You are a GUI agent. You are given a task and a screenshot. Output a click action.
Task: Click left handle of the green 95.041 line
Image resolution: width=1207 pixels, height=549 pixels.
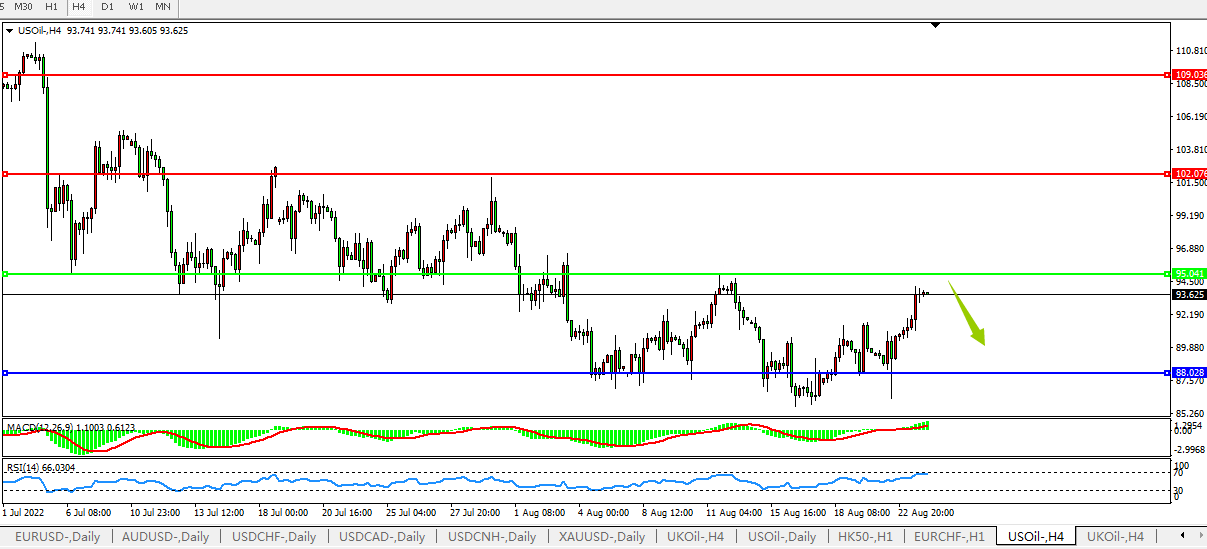pos(6,274)
